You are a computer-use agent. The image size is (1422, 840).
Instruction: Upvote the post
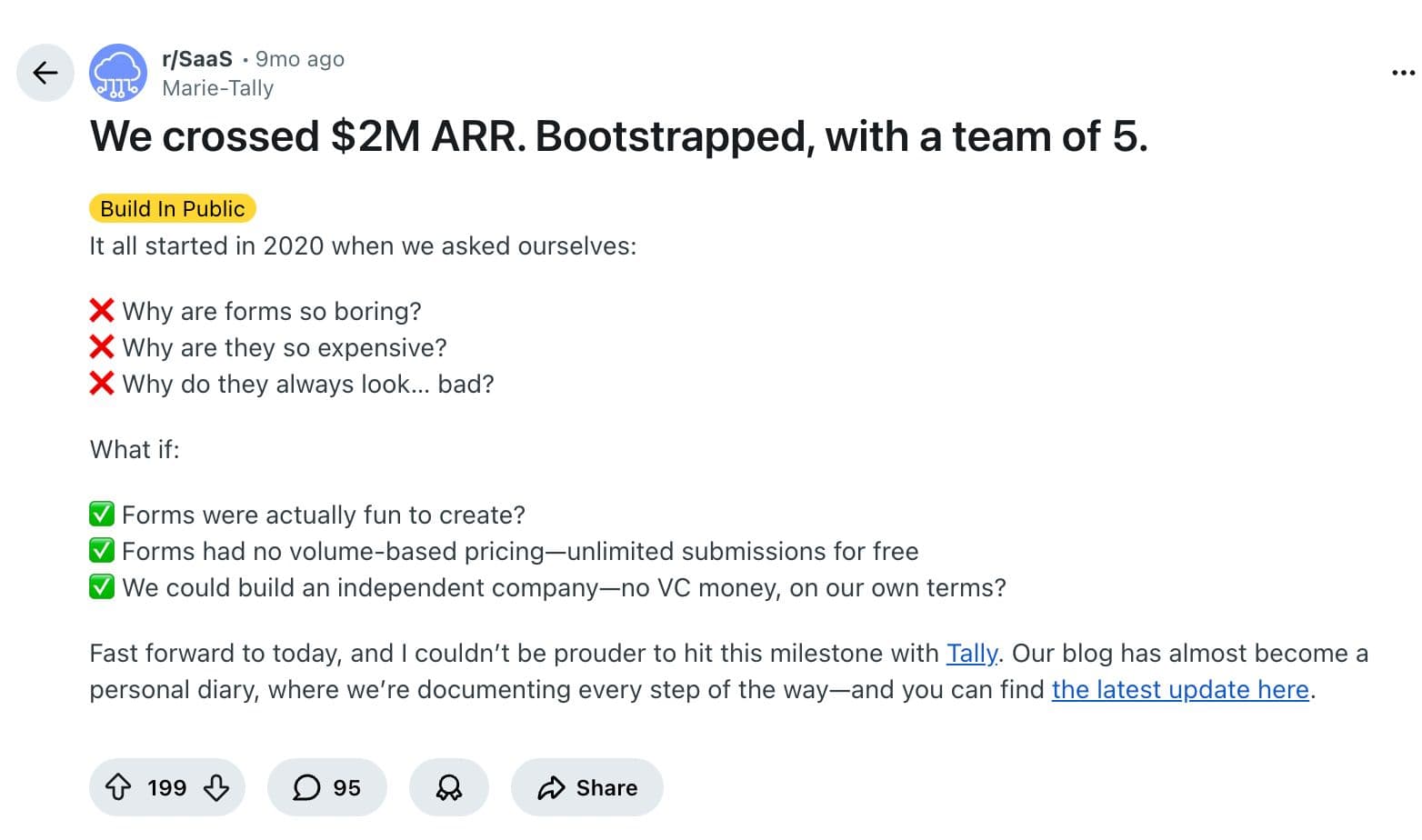(117, 788)
